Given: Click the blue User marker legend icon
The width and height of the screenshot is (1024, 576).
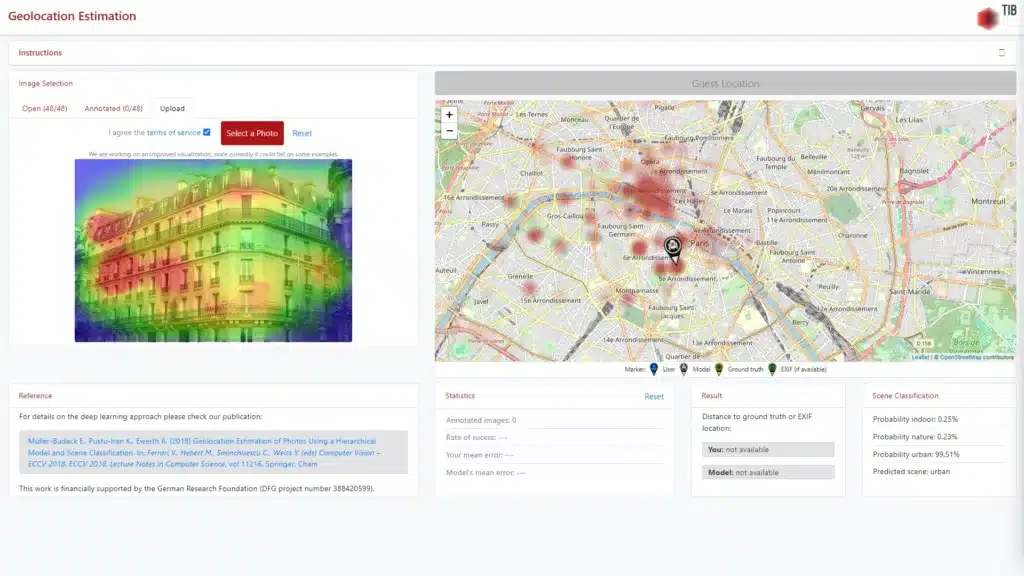Looking at the screenshot, I should pos(654,370).
